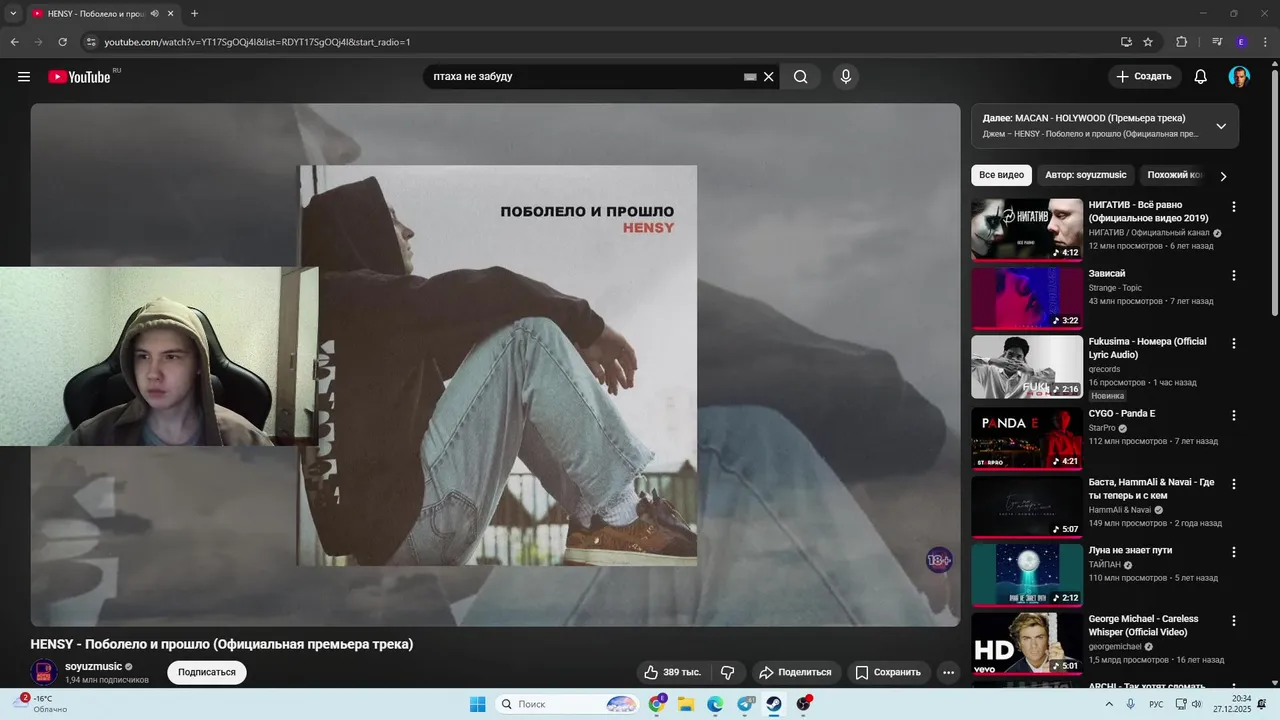Open options for George Michael video
1280x720 pixels.
coord(1234,621)
